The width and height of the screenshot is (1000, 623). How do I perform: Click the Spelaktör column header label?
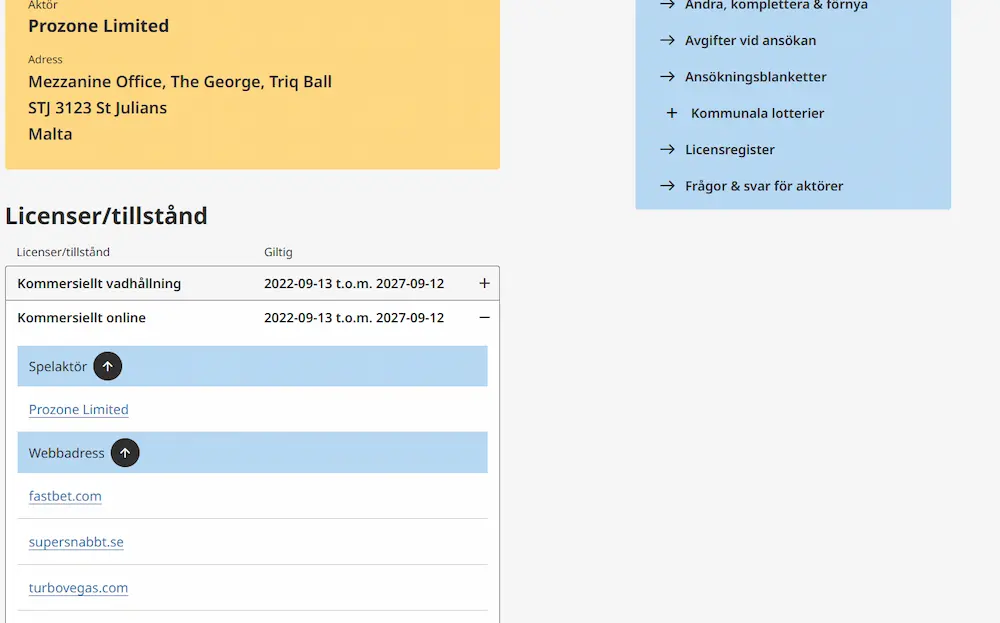coord(57,367)
